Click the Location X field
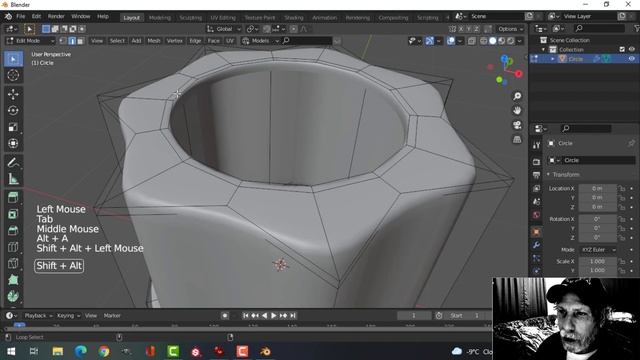This screenshot has height=360, width=640. tap(598, 188)
